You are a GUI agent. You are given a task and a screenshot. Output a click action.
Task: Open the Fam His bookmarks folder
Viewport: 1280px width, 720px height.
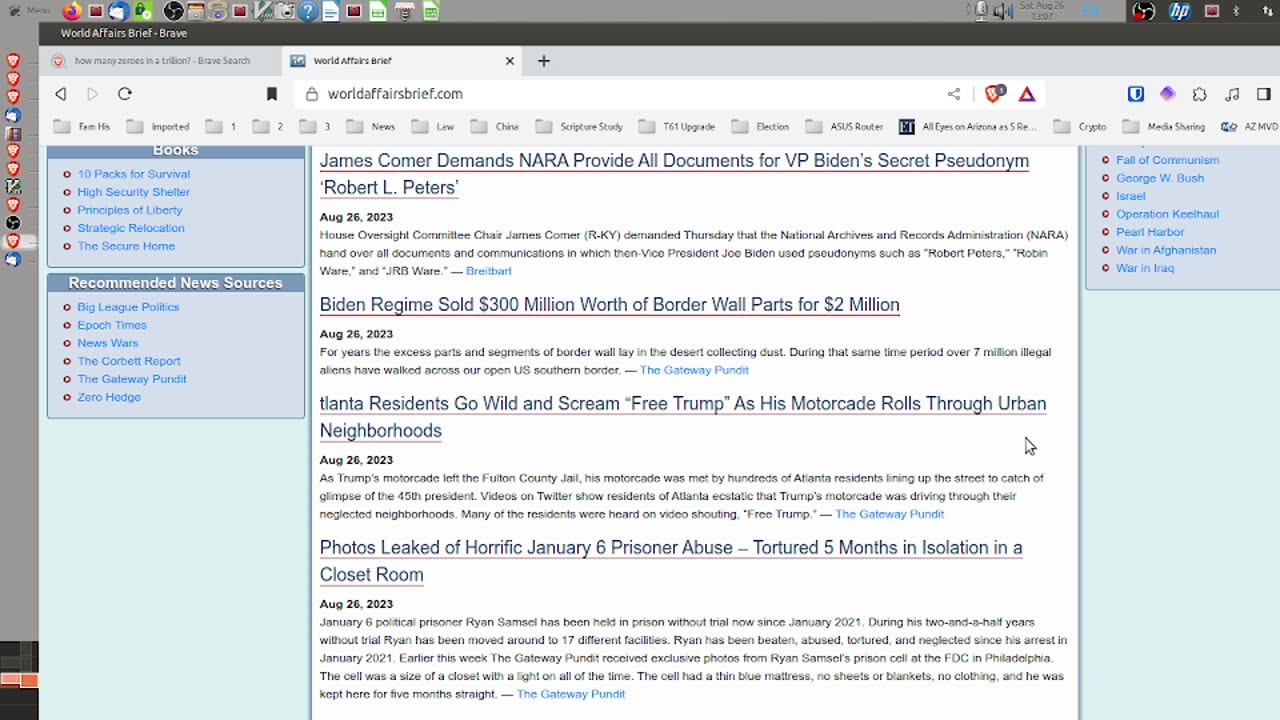click(82, 127)
